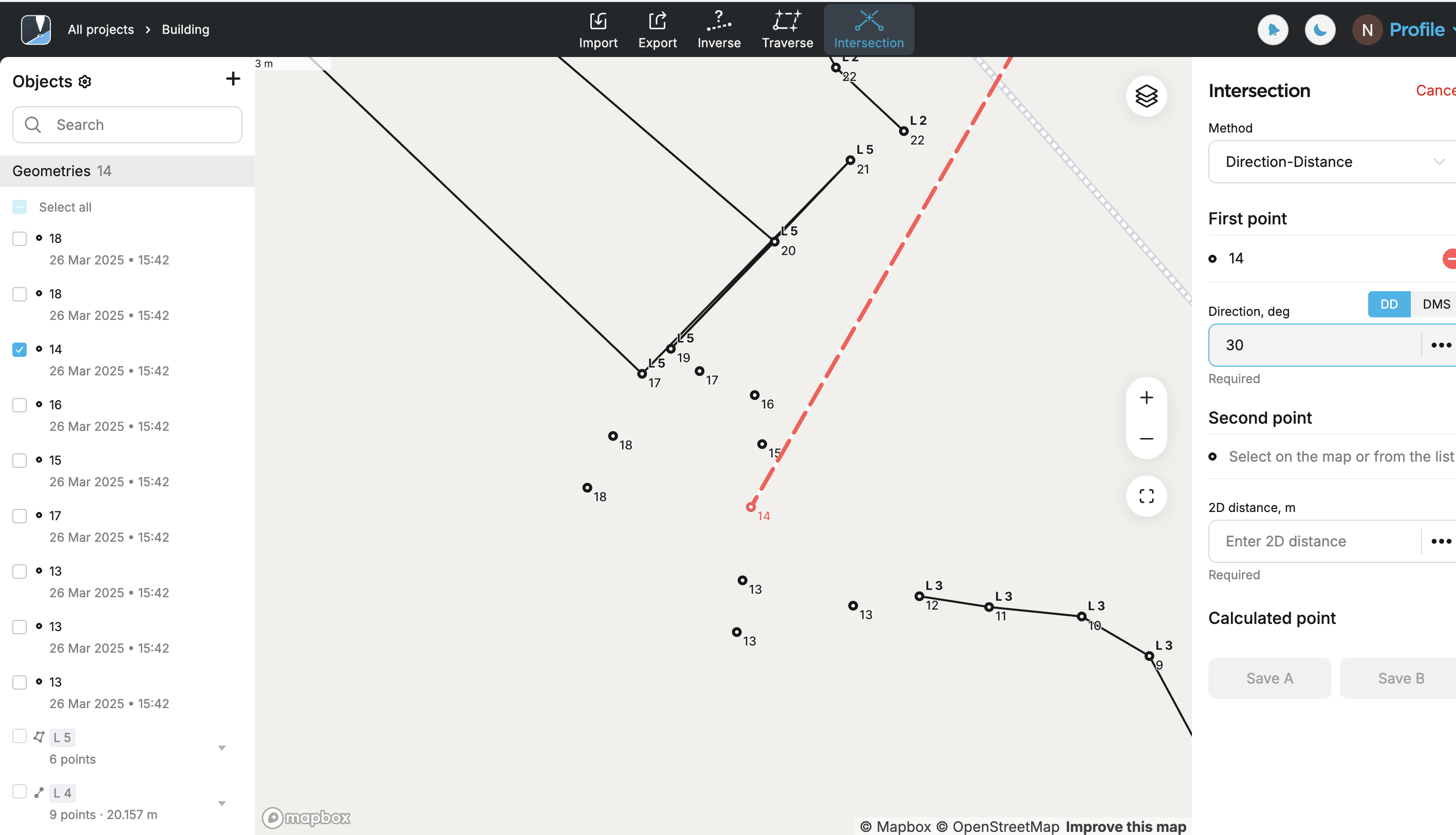Expand L 5 points list

222,748
